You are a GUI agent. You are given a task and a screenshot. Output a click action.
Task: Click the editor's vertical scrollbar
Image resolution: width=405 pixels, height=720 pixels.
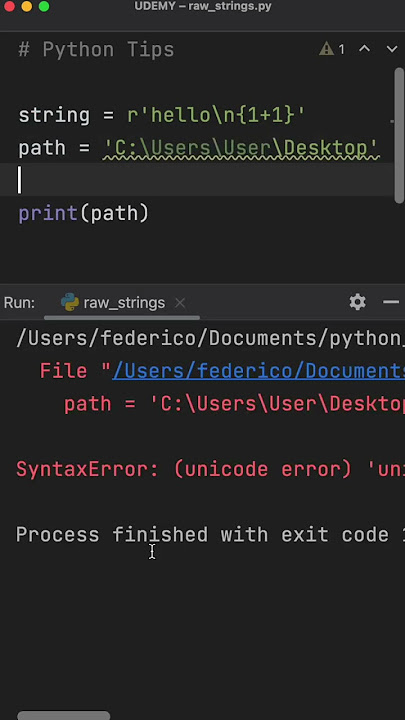point(399,135)
